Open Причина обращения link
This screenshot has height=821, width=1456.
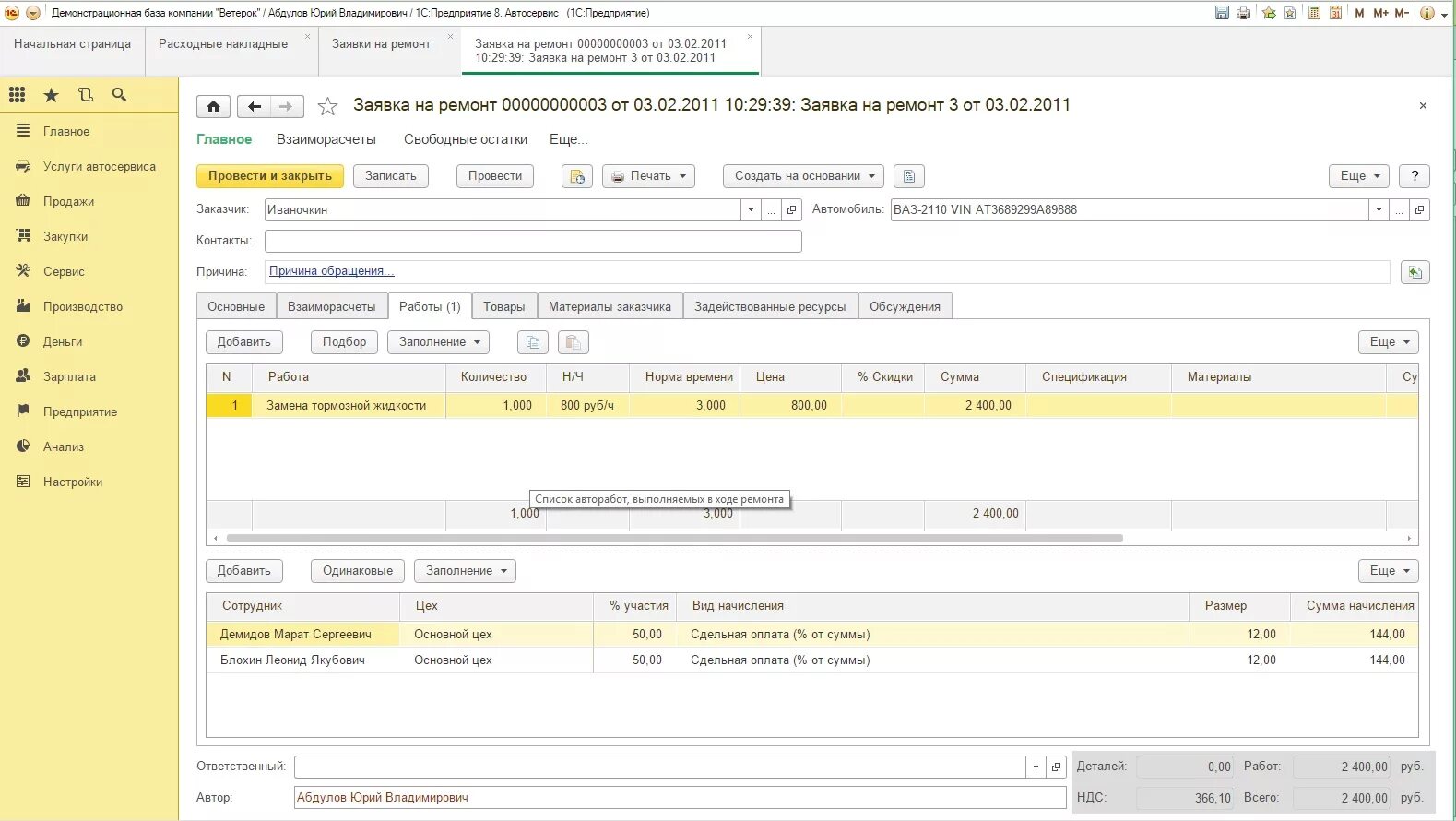(332, 271)
